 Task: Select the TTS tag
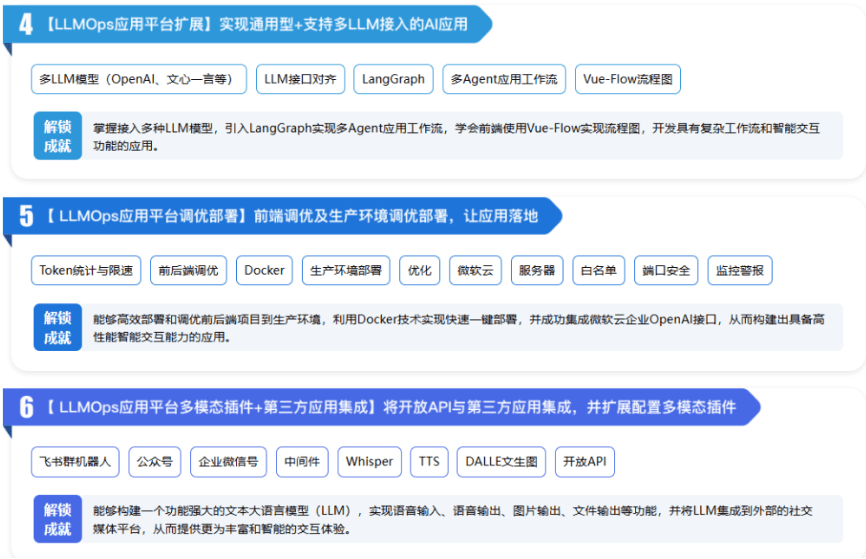click(429, 461)
